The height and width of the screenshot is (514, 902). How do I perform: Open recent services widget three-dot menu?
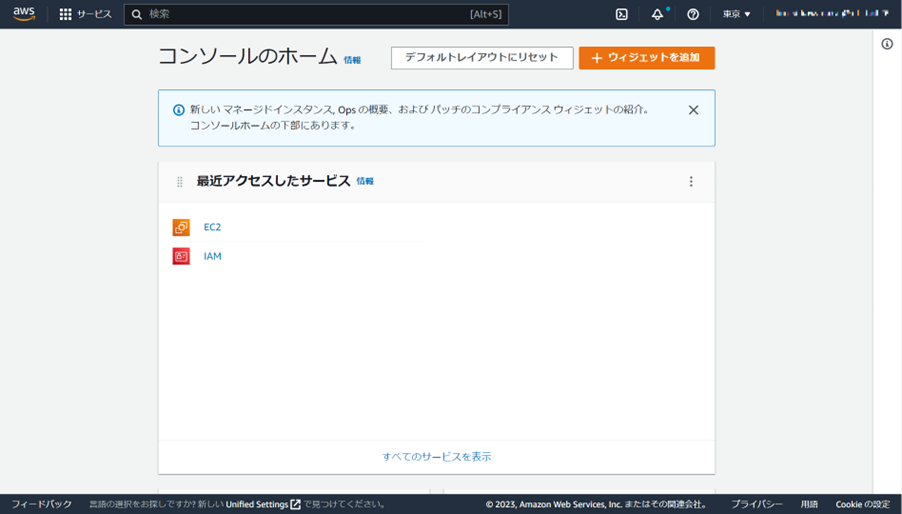pyautogui.click(x=691, y=182)
